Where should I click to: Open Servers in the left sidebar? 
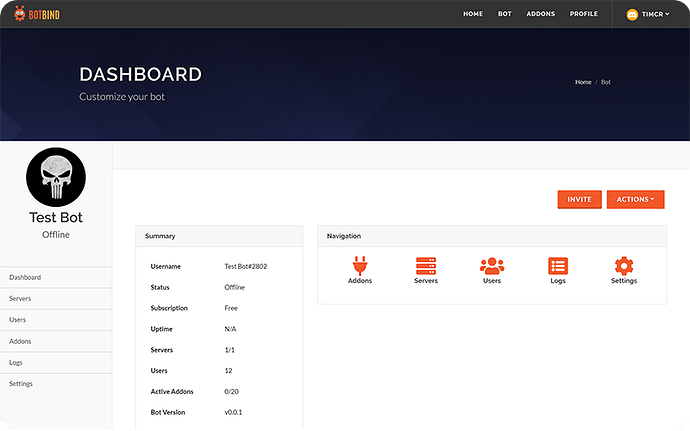tap(20, 299)
